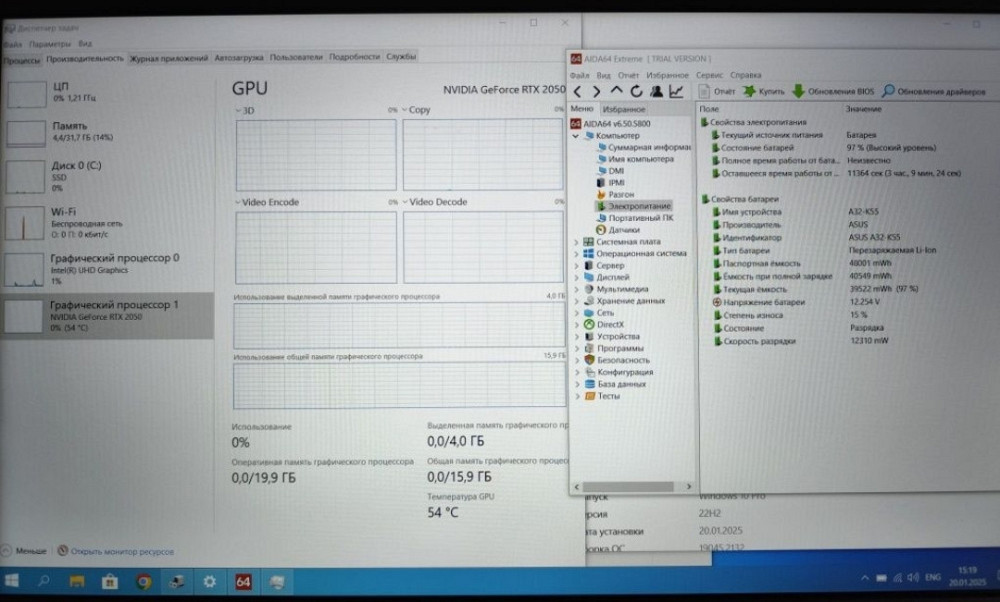Click the Открыть монитор ресурсов link
The image size is (1000, 602).
(115, 551)
